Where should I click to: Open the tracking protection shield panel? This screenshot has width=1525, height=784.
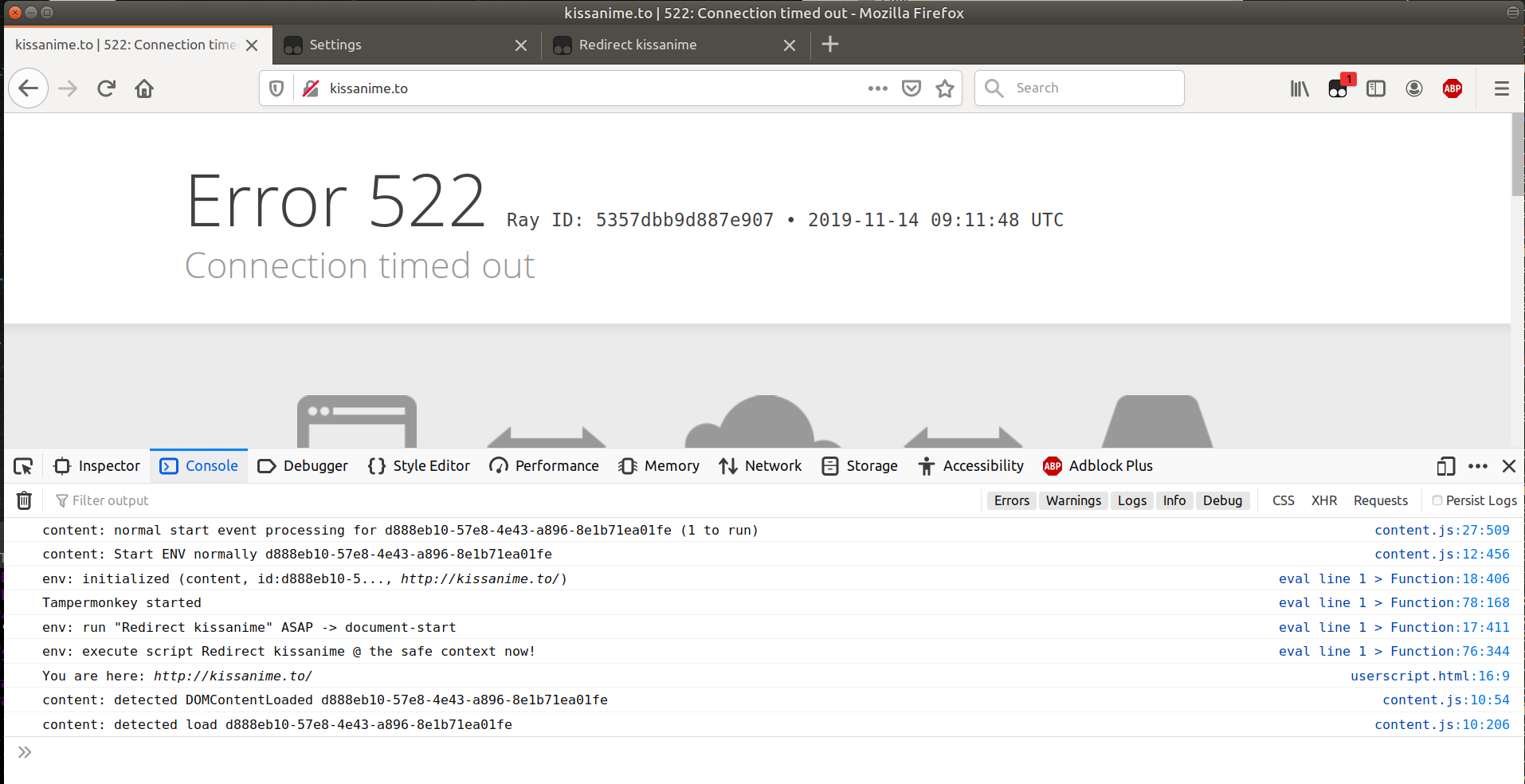tap(276, 88)
